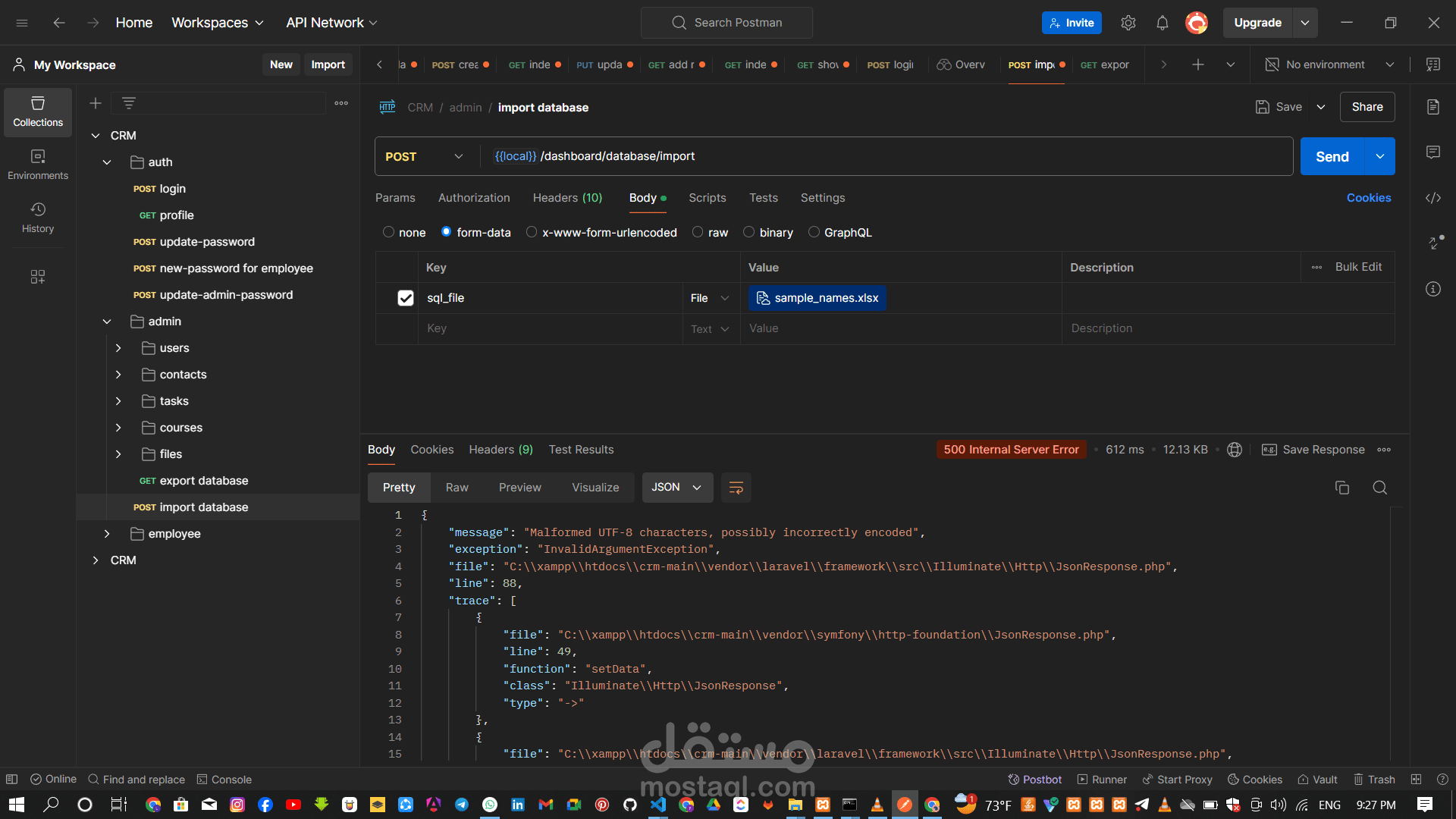Open response more actions menu

coord(1384,450)
